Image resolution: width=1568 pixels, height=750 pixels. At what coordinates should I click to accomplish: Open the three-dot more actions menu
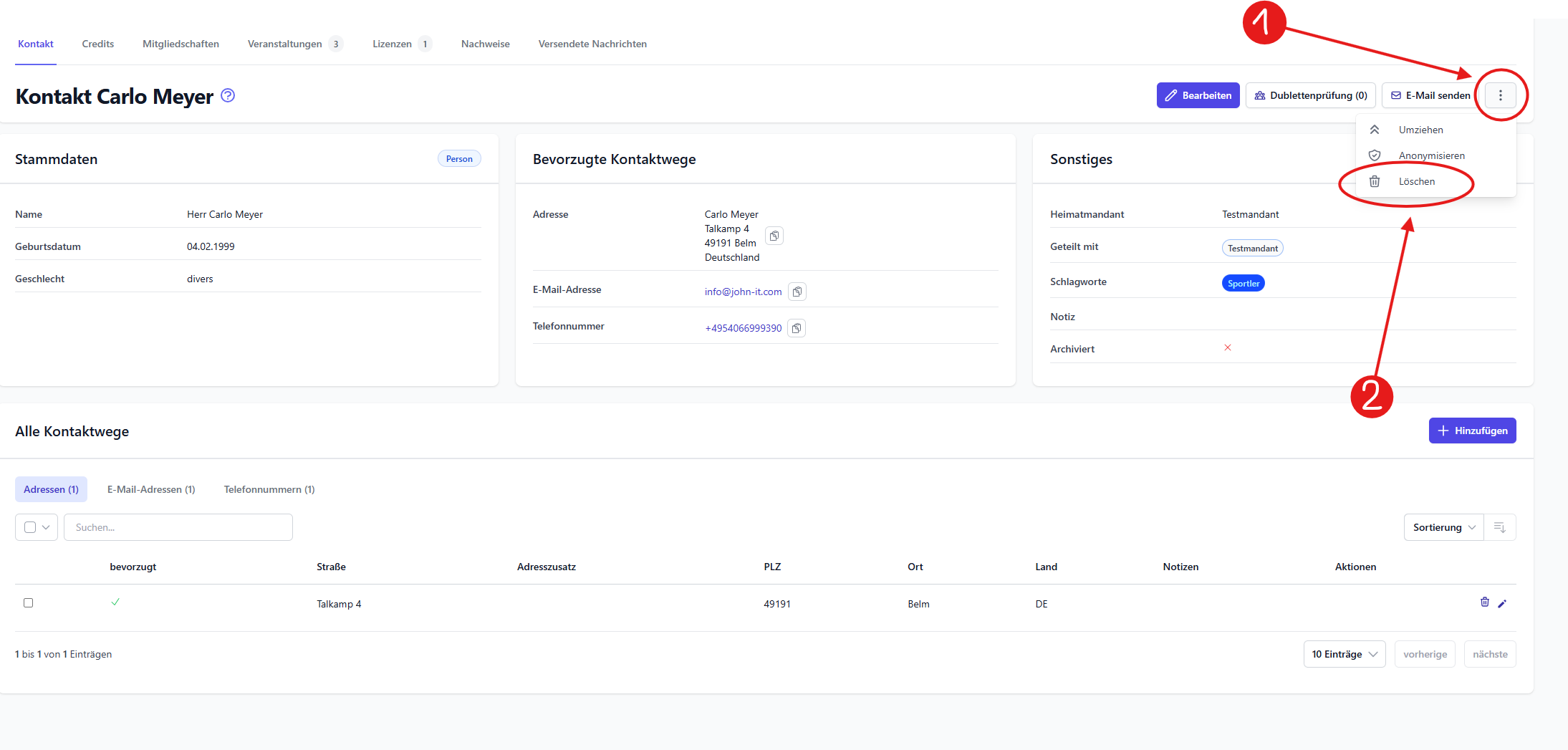(1500, 95)
